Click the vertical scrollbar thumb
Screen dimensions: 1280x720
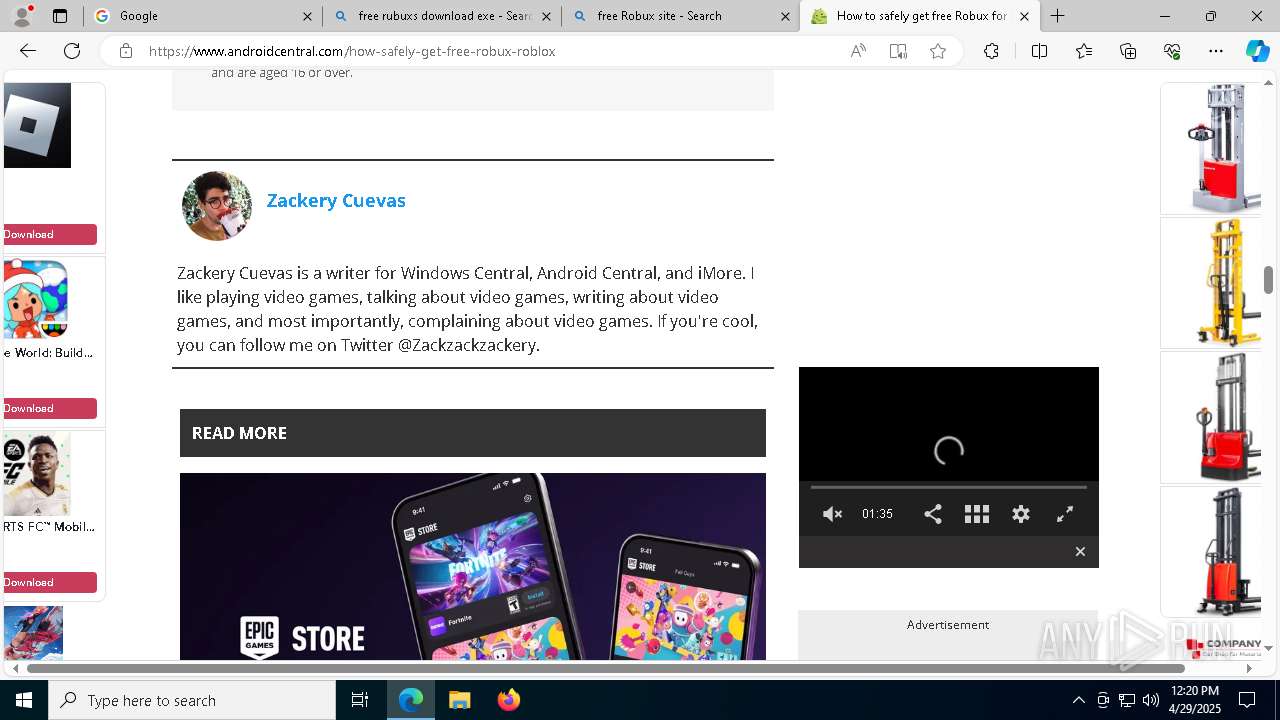[x=1269, y=281]
